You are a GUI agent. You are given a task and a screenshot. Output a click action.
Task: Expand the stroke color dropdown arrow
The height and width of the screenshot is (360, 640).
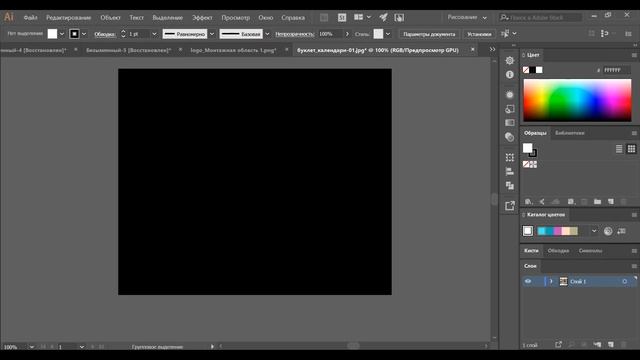[84, 34]
